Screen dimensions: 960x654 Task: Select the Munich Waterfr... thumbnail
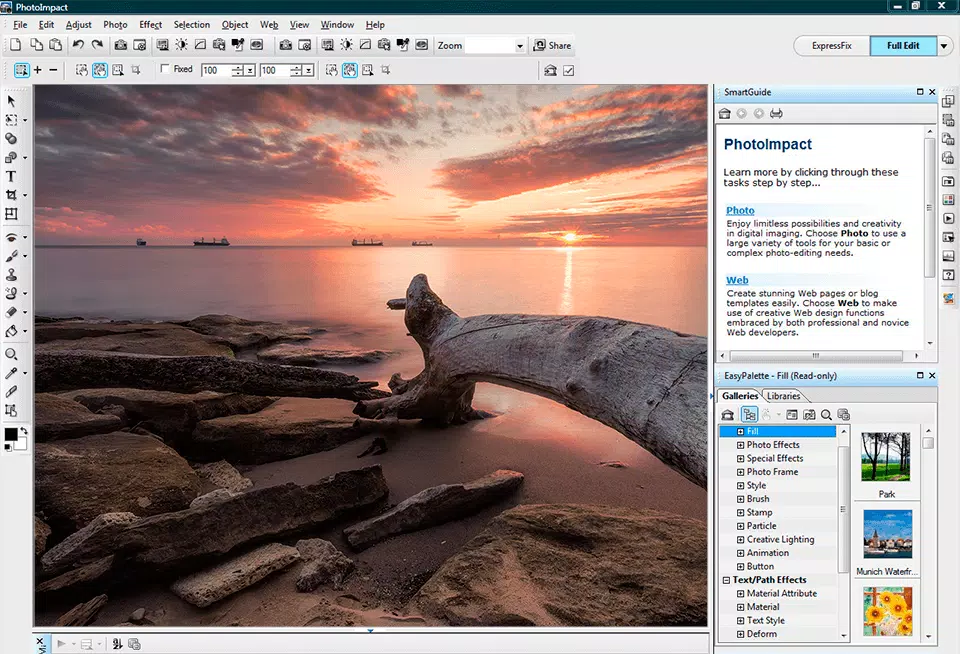(x=887, y=534)
